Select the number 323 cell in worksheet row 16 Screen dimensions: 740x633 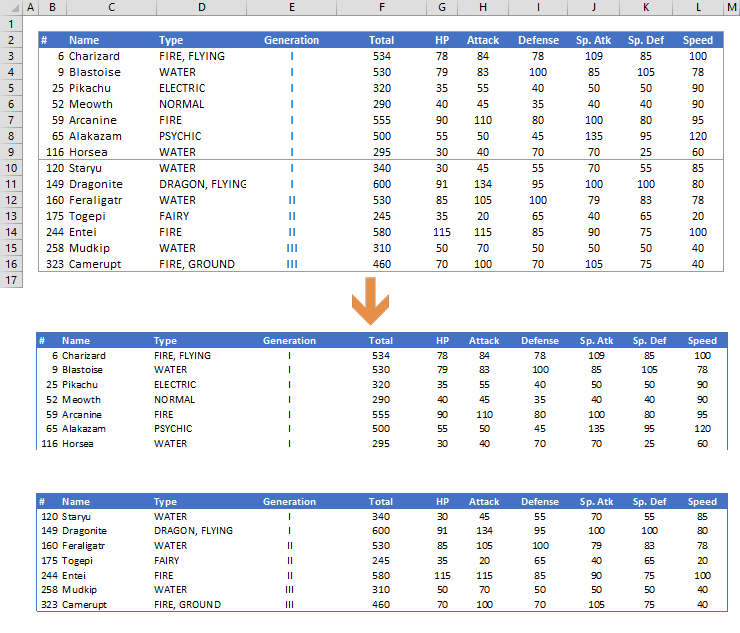click(52, 264)
